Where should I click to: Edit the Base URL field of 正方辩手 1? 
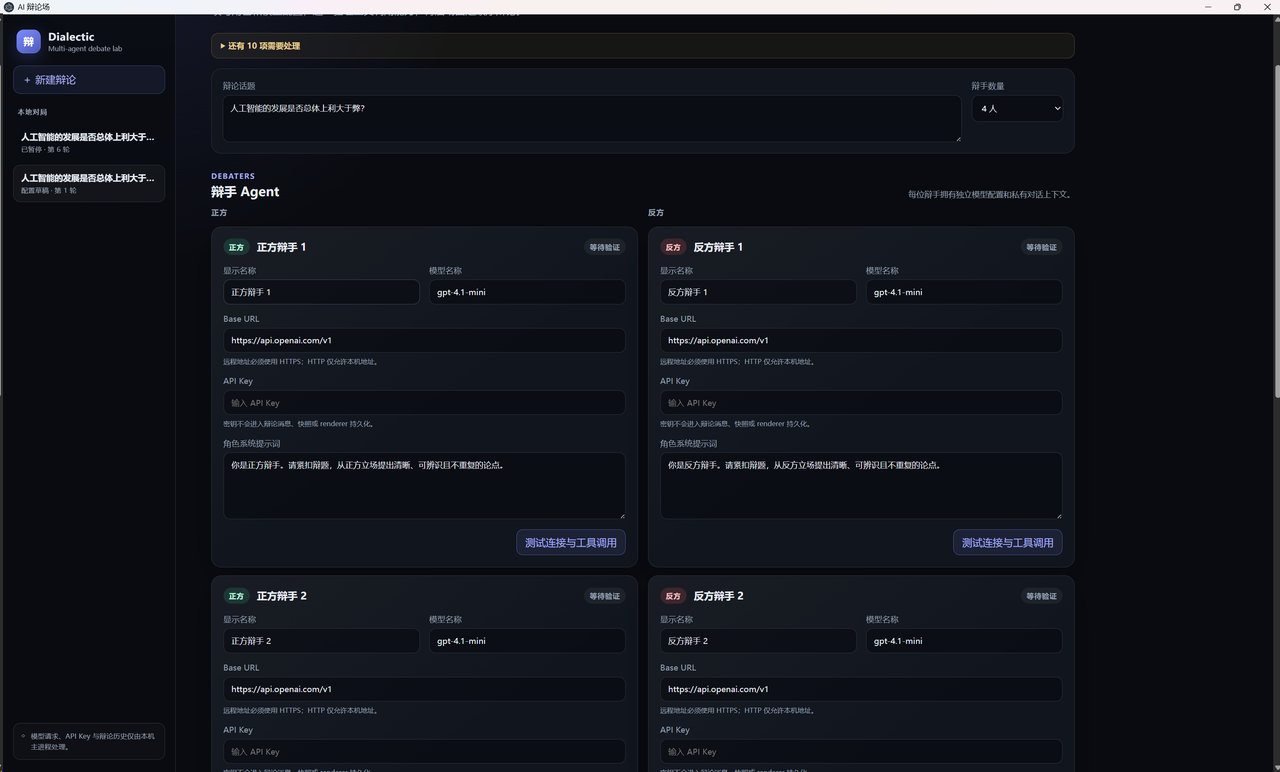pyautogui.click(x=424, y=340)
